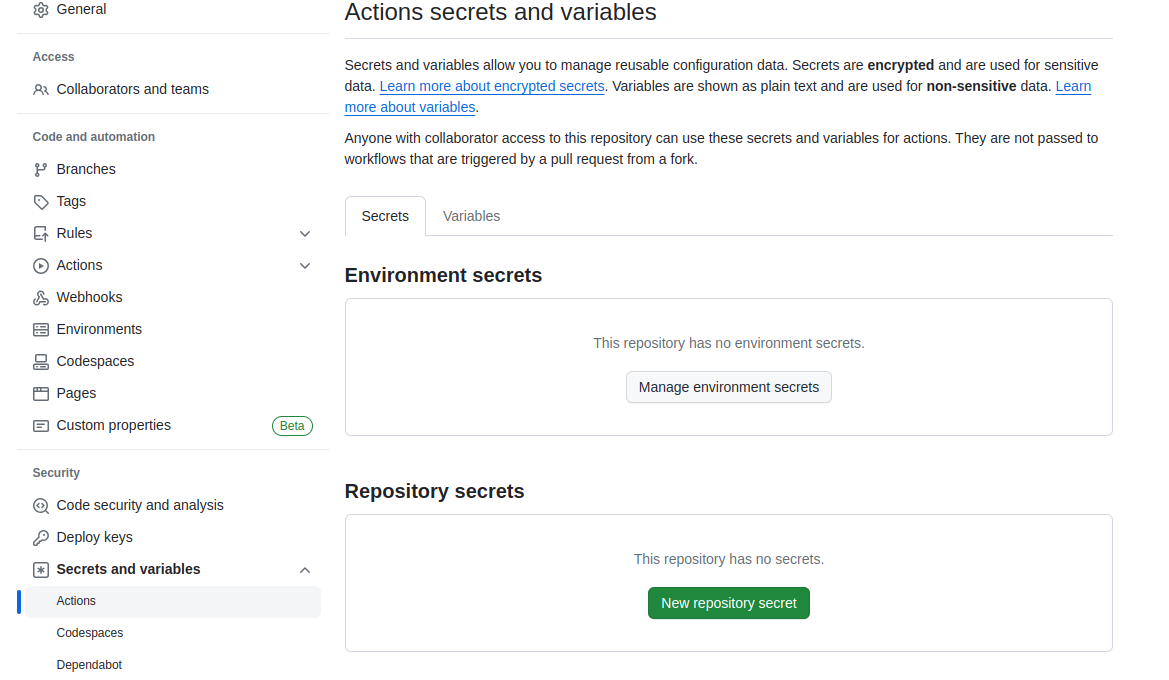Switch to the Variables tab
The image size is (1169, 680).
[x=471, y=216]
